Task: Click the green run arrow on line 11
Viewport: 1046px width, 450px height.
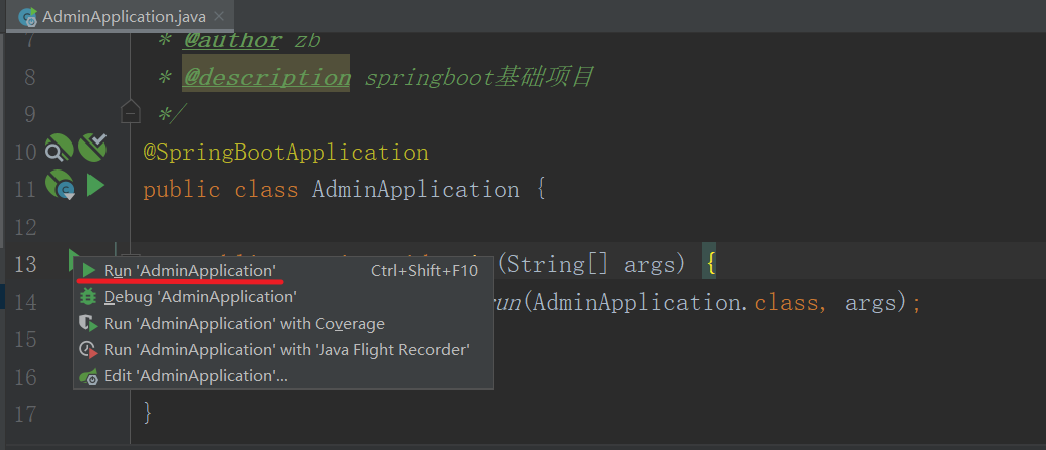Action: click(x=95, y=185)
